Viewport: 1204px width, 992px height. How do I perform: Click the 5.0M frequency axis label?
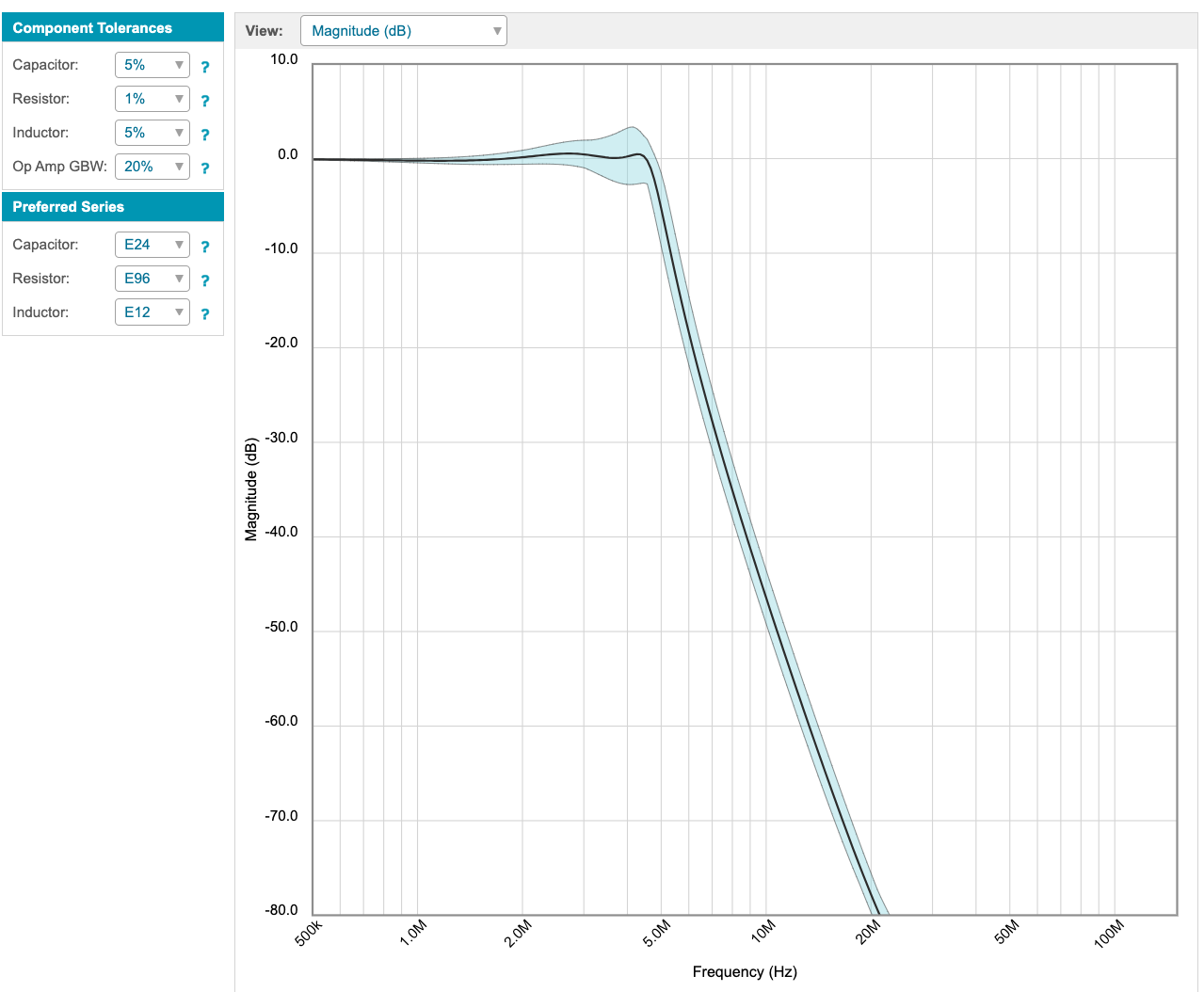(x=657, y=933)
